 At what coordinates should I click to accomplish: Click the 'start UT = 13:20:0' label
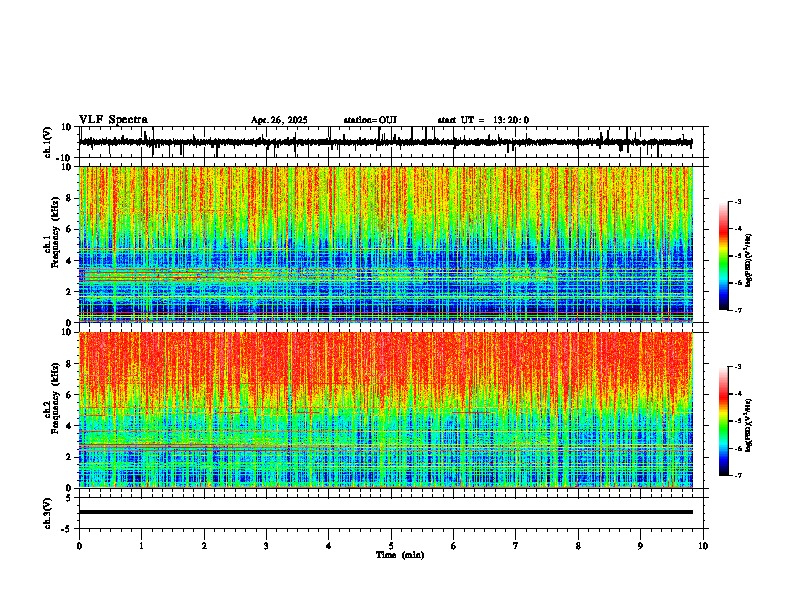pyautogui.click(x=483, y=120)
